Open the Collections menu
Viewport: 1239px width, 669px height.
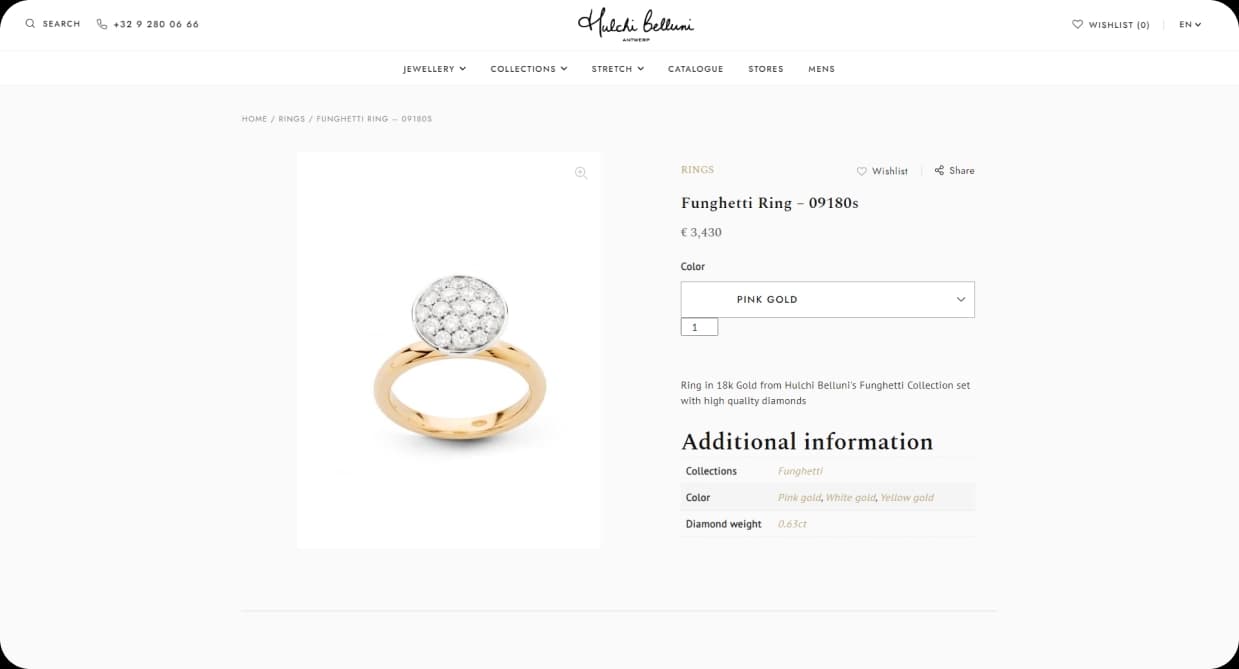tap(528, 69)
